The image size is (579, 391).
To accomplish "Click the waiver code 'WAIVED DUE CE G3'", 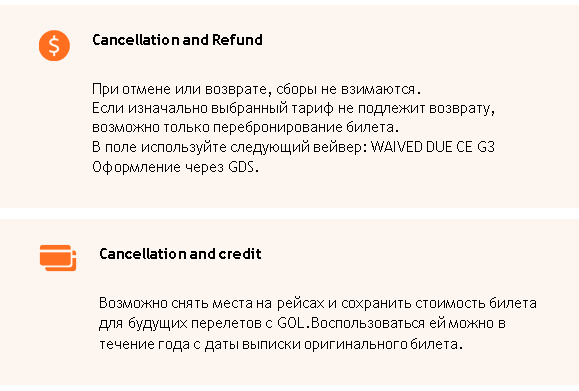I will [432, 147].
